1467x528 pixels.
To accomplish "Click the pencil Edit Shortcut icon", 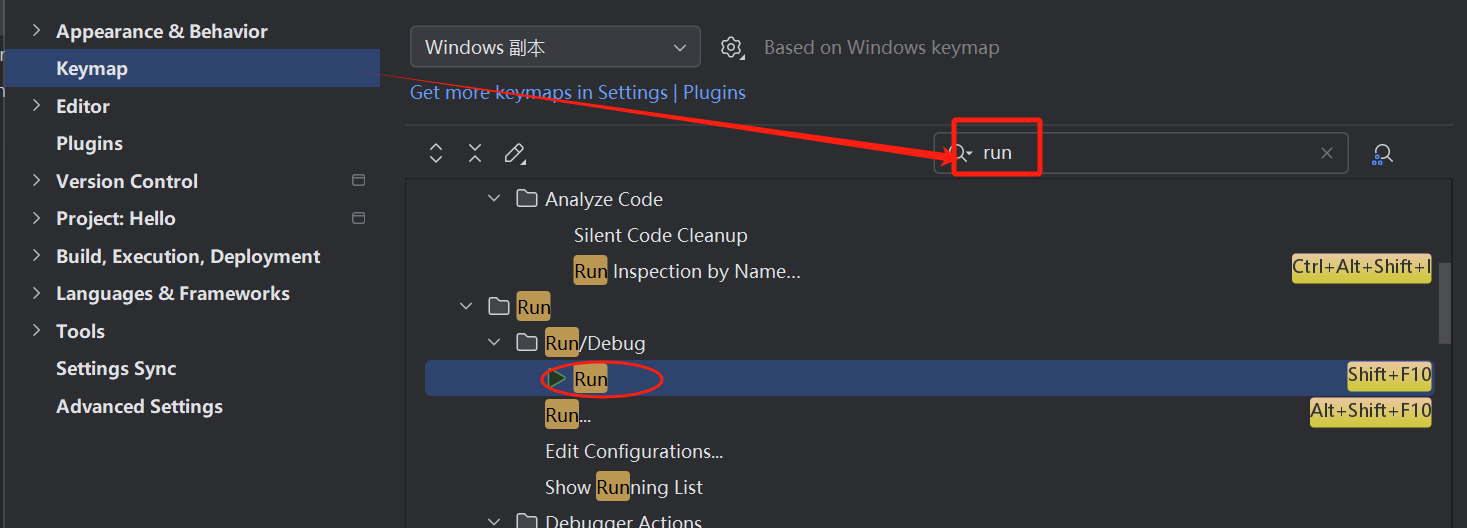I will coord(514,153).
